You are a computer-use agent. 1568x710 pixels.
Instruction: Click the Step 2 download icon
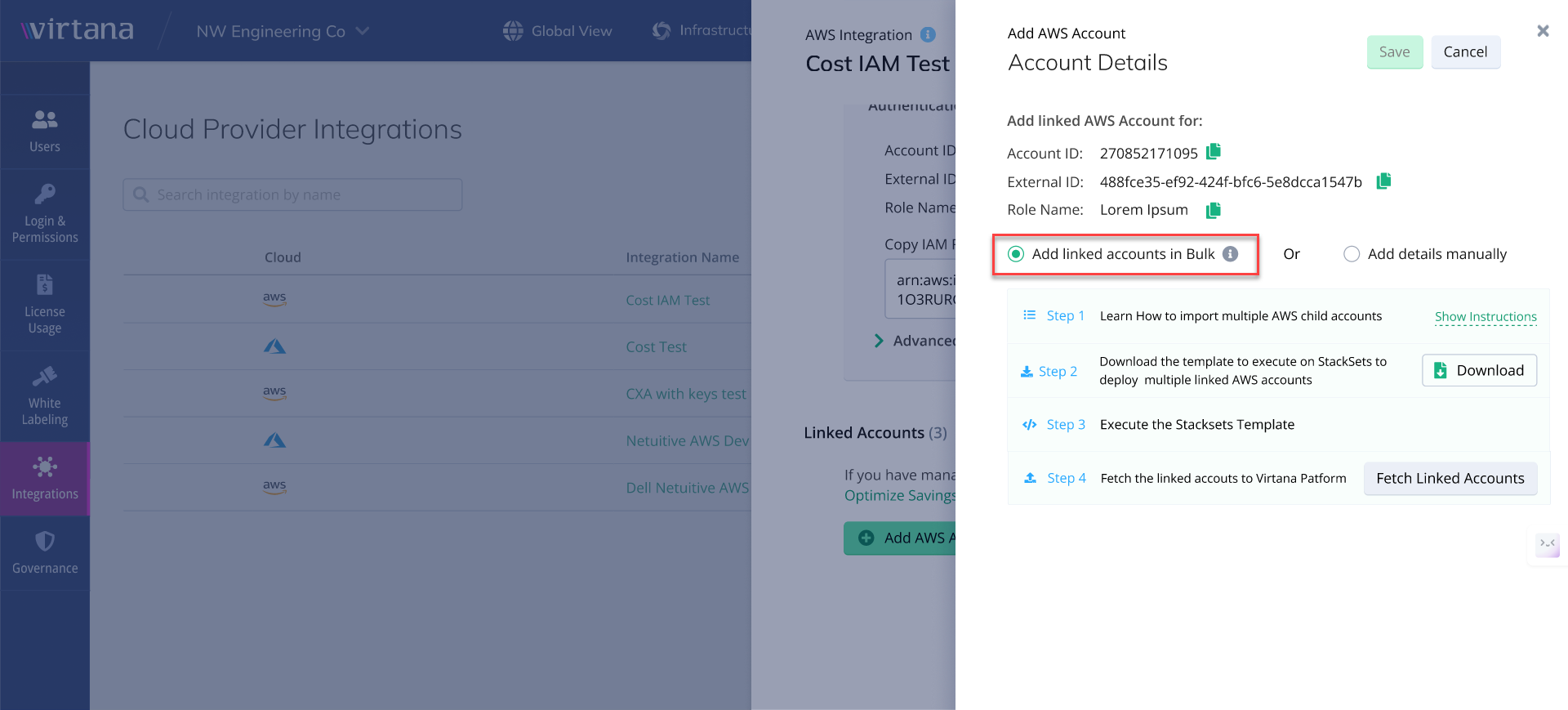pyautogui.click(x=1027, y=371)
